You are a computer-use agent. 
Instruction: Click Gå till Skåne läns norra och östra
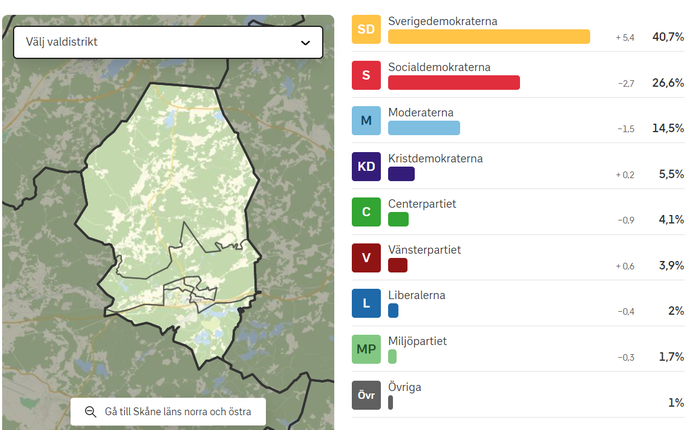coord(168,411)
